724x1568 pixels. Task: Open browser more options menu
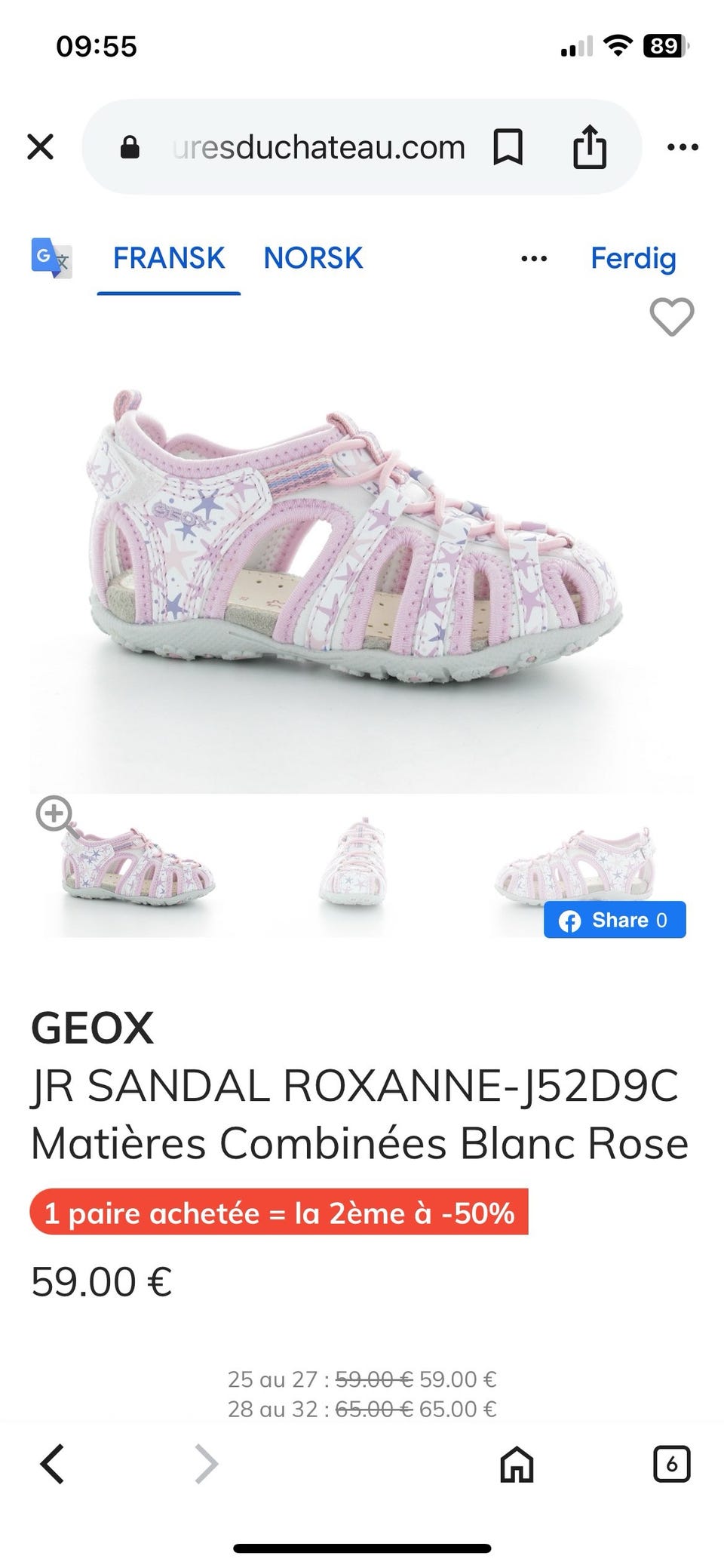(x=683, y=147)
